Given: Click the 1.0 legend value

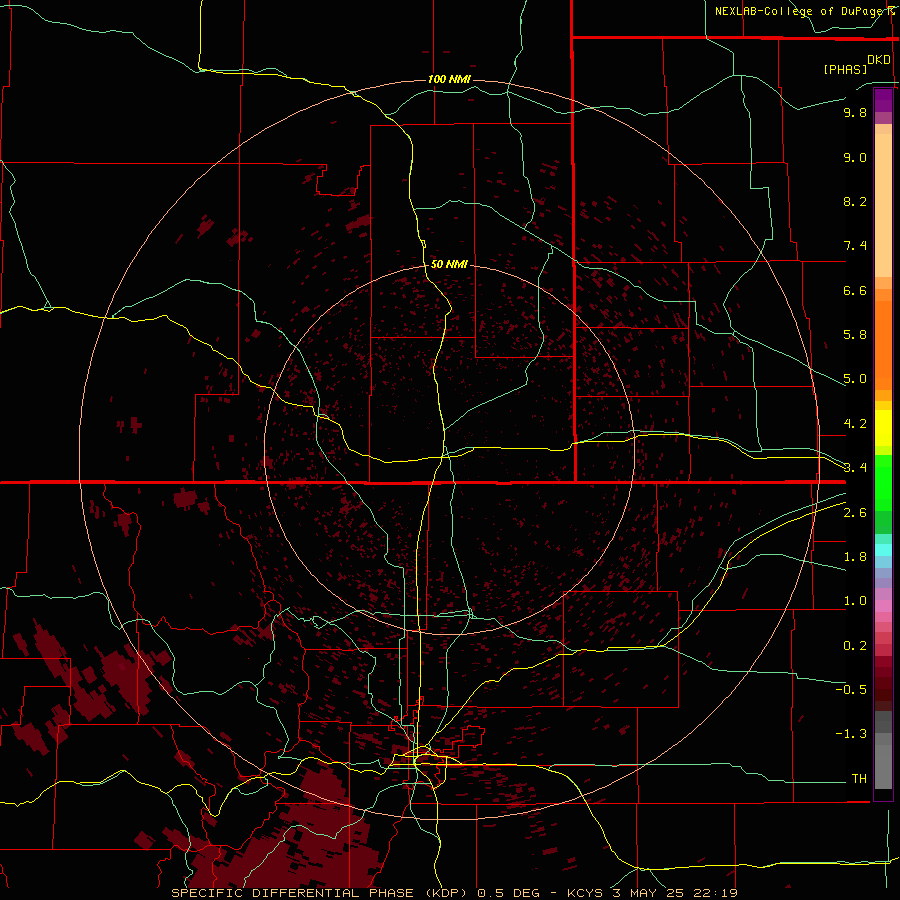Looking at the screenshot, I should [855, 601].
